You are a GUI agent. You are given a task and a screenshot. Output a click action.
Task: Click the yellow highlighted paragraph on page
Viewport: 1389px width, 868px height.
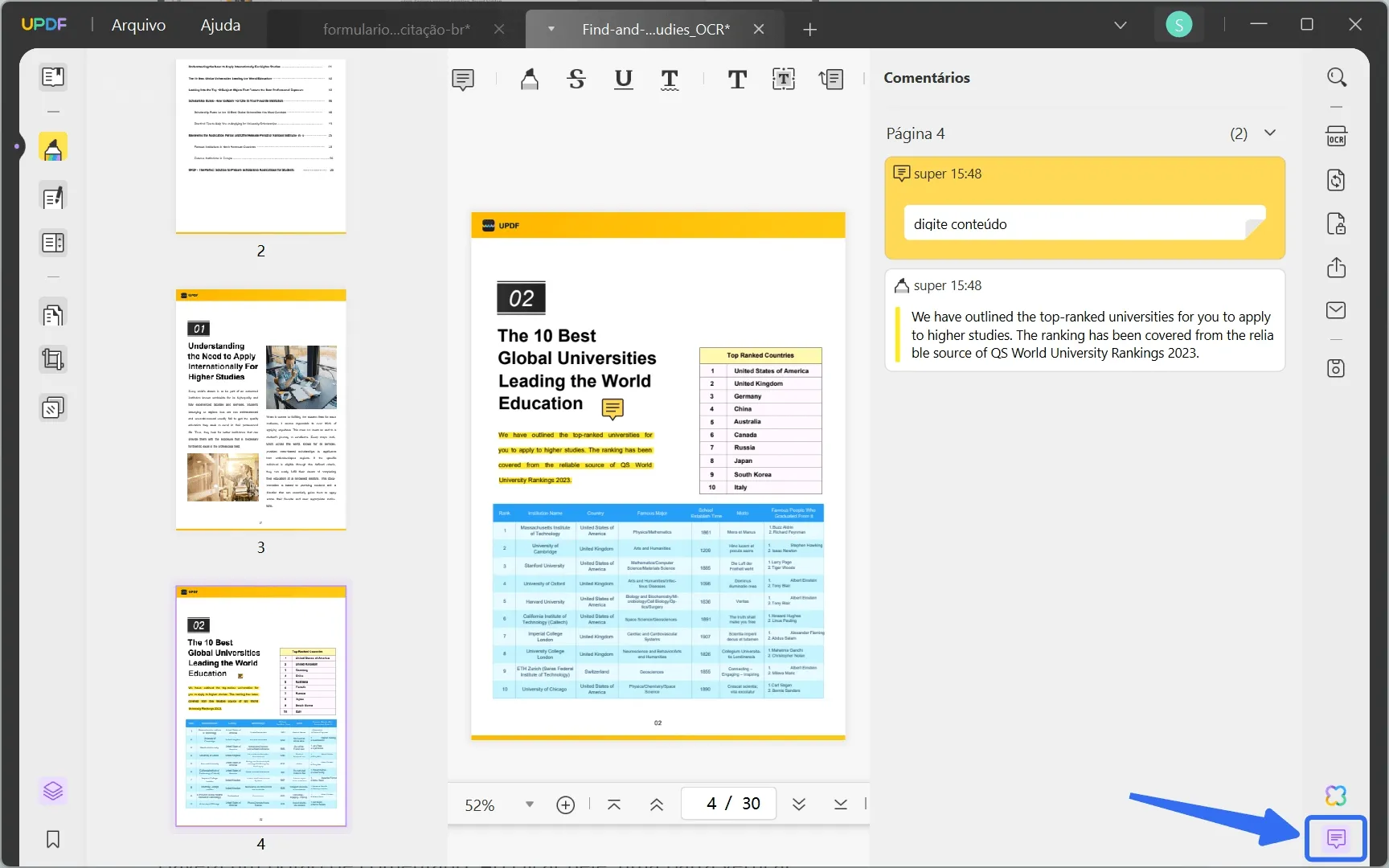pos(576,457)
